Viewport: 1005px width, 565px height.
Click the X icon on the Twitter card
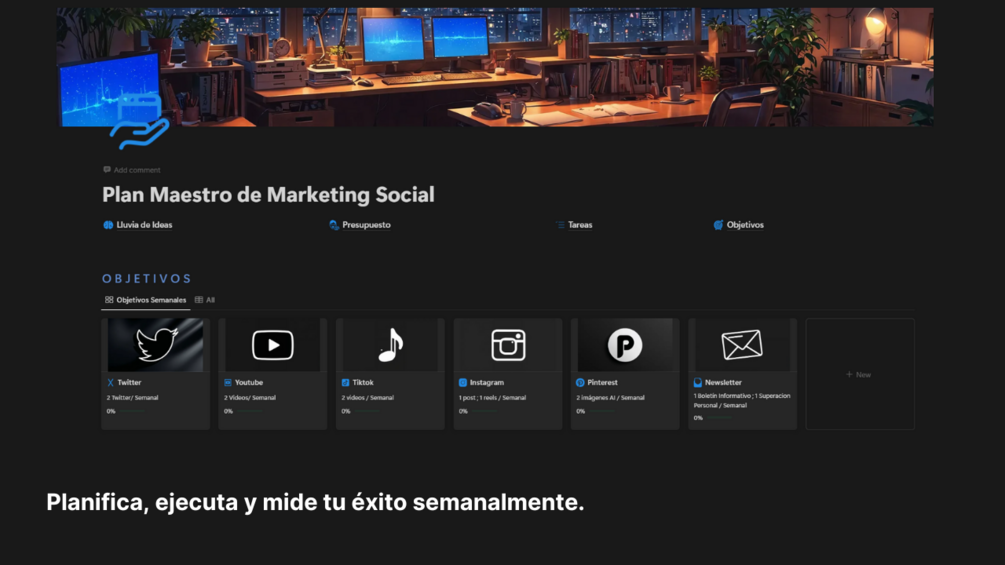110,382
